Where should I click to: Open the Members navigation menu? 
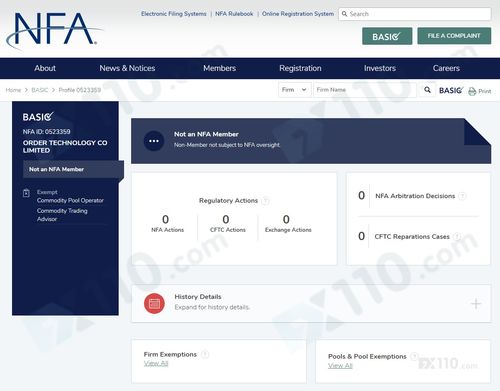[219, 68]
